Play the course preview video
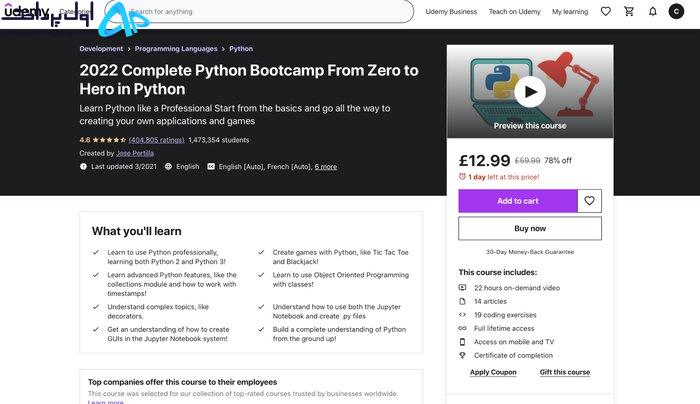The image size is (700, 404). [530, 92]
